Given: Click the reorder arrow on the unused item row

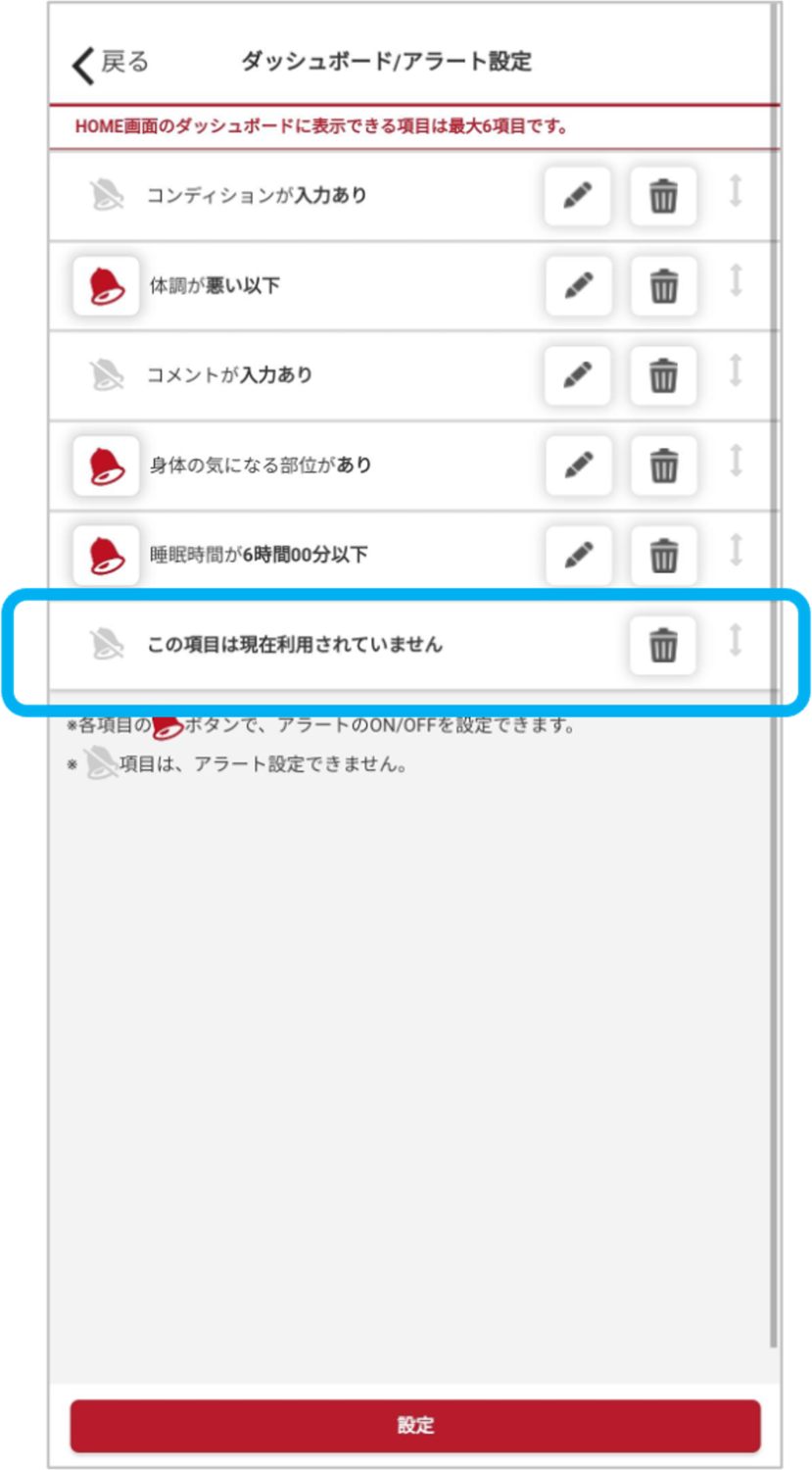Looking at the screenshot, I should tap(736, 640).
